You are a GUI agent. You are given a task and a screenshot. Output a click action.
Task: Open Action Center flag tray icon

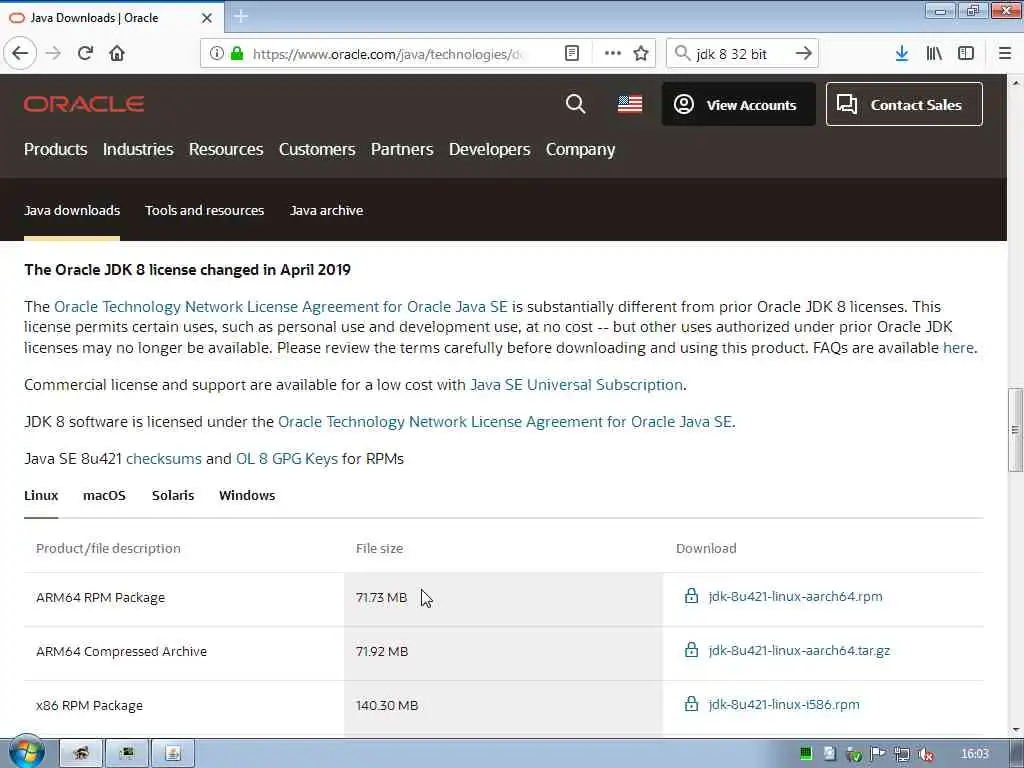(878, 754)
